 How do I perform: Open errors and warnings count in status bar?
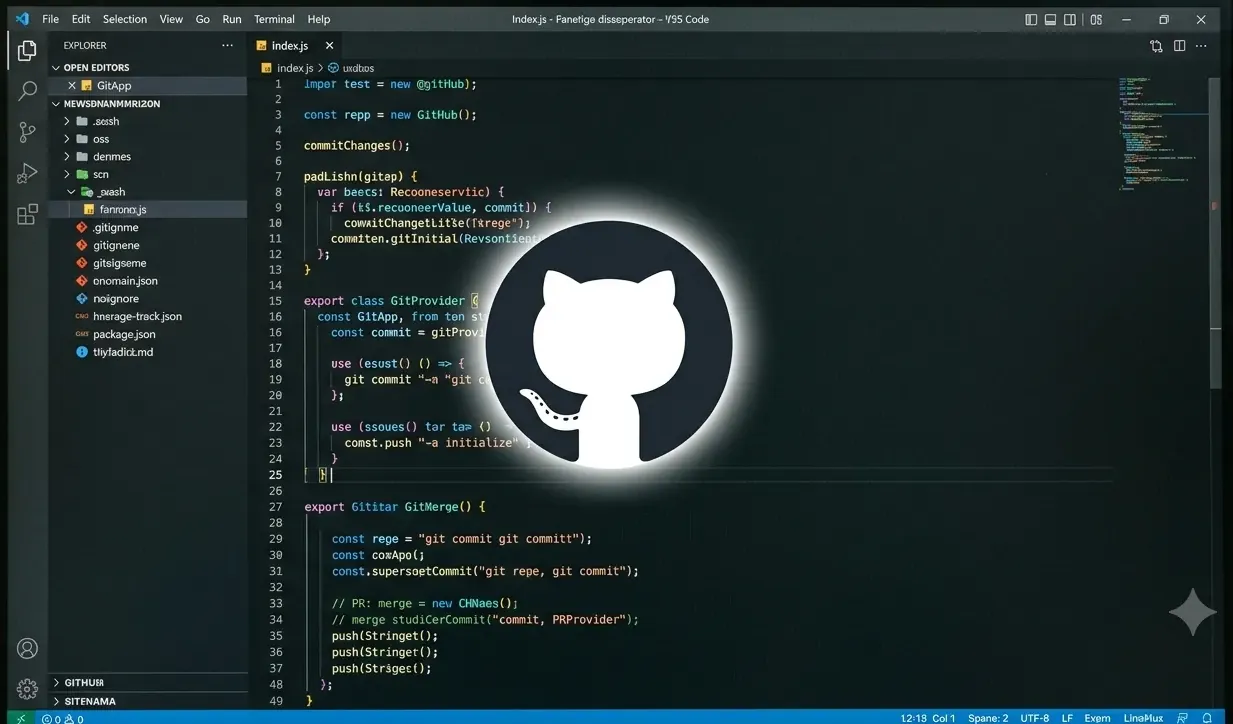[x=62, y=718]
